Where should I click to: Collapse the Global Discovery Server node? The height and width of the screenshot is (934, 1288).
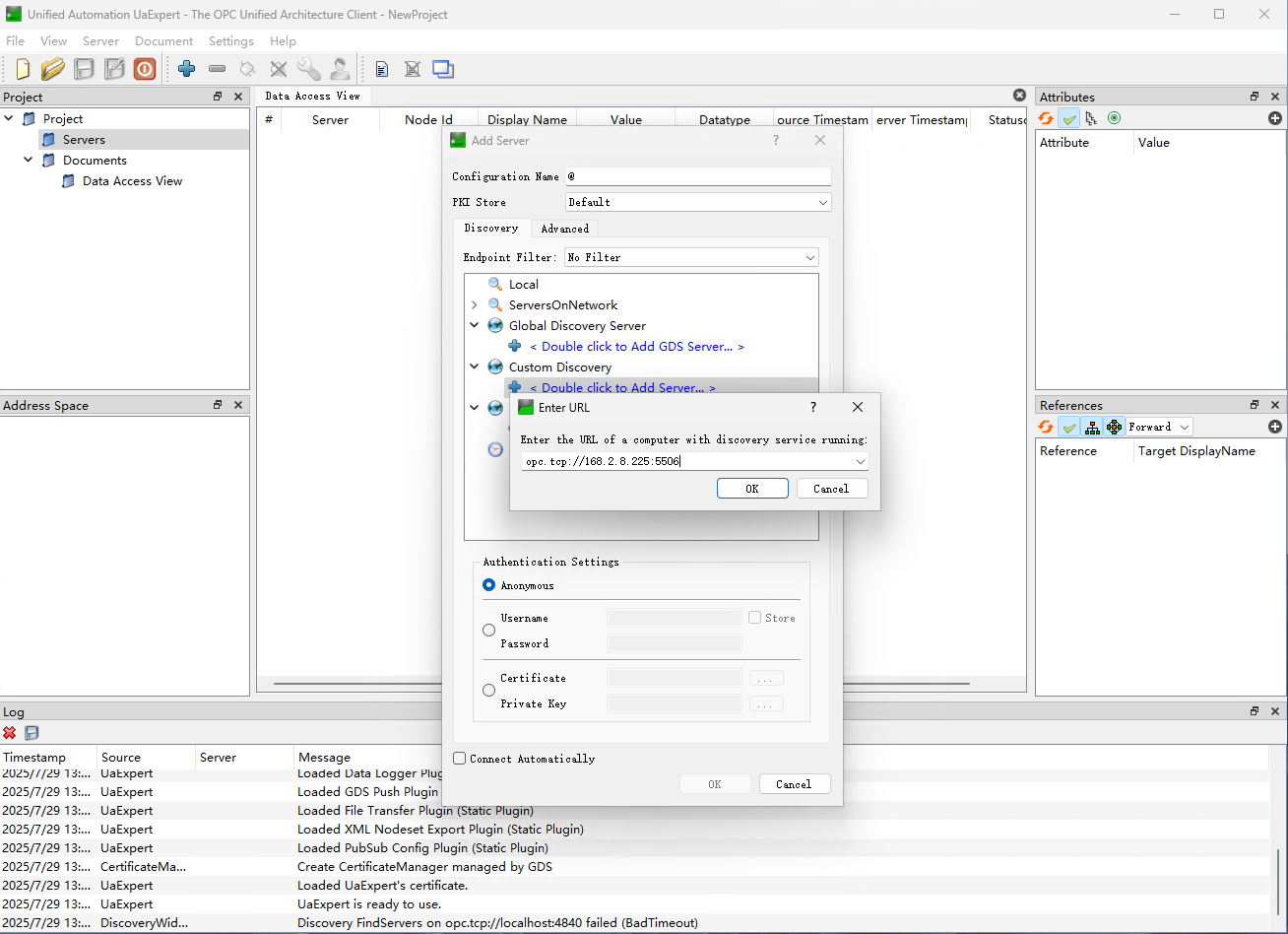(475, 326)
